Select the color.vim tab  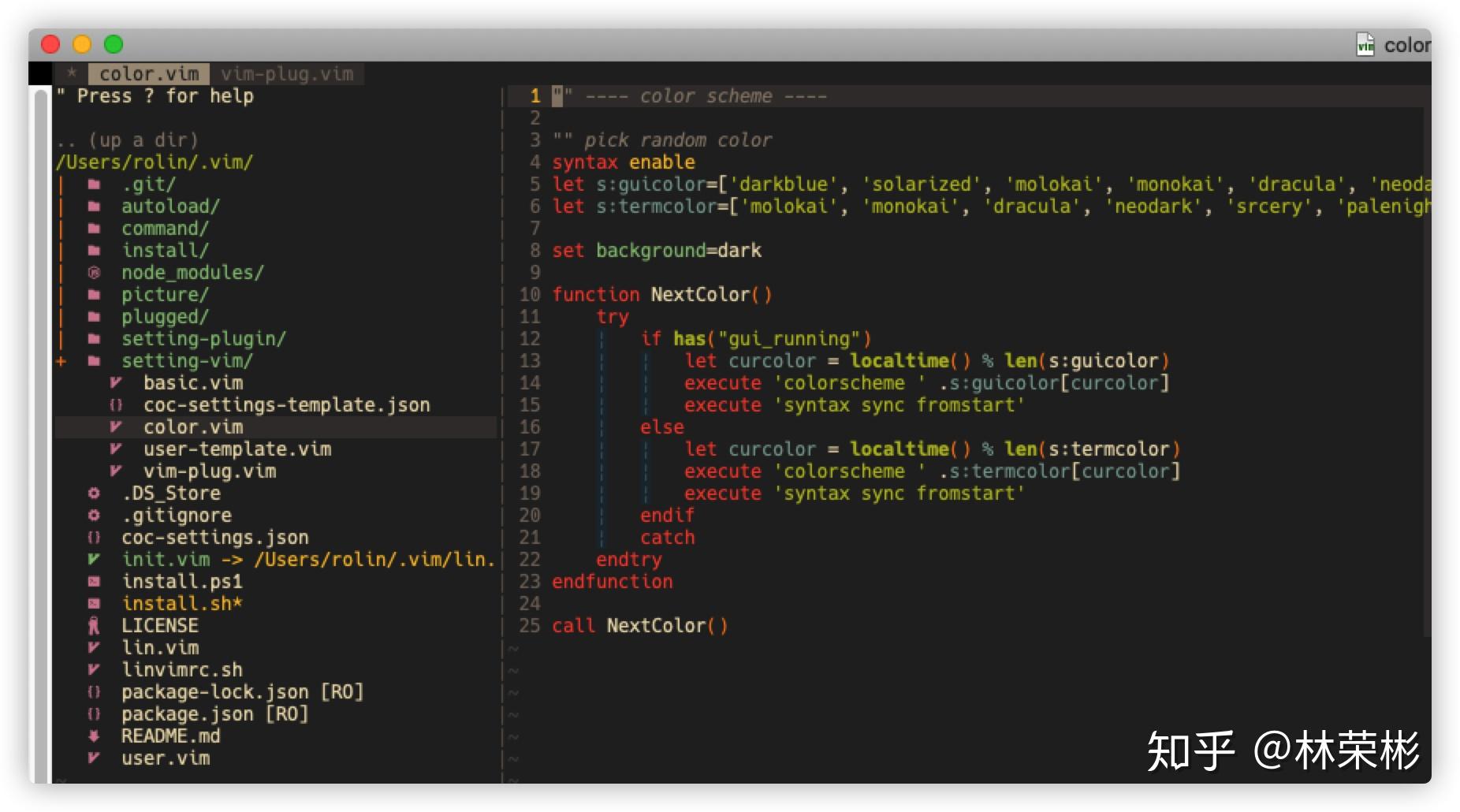tap(150, 73)
